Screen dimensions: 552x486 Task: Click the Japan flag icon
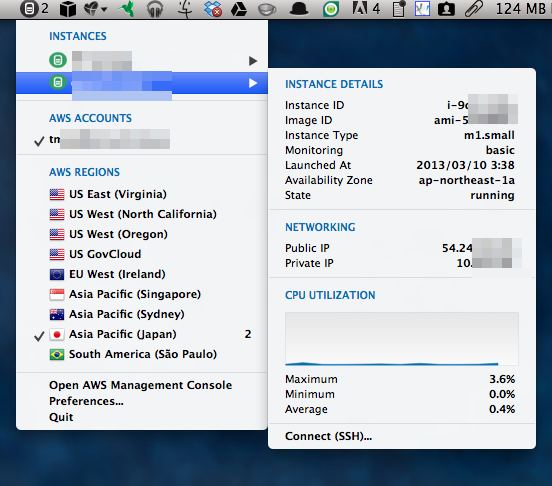(x=57, y=334)
